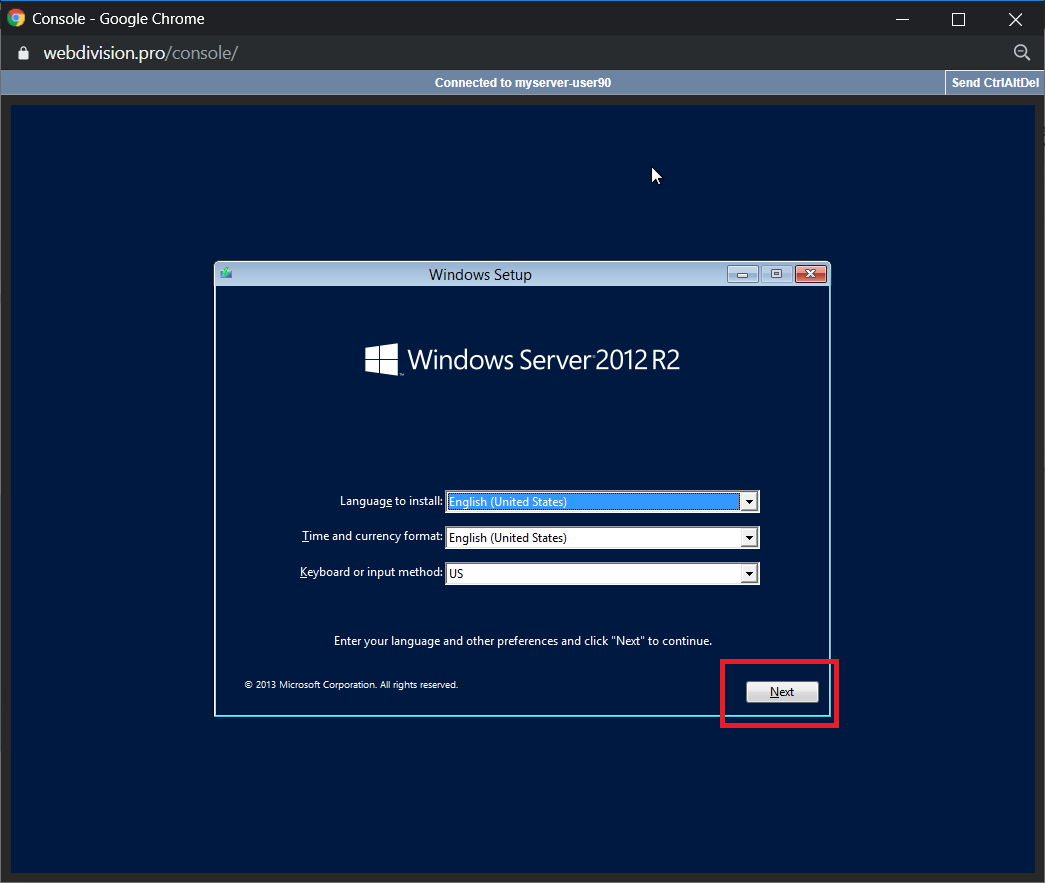Image resolution: width=1045 pixels, height=883 pixels.
Task: Open site info via the padlock icon
Action: (x=24, y=53)
